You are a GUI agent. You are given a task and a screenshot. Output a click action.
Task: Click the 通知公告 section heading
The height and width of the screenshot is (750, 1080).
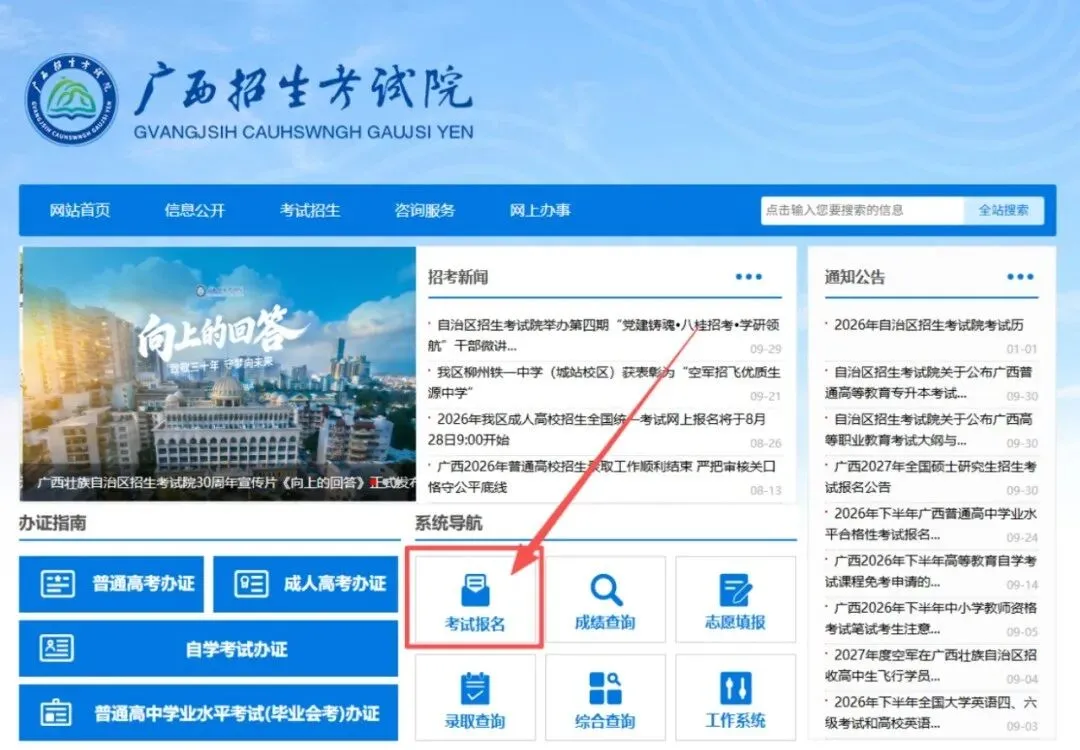(855, 277)
